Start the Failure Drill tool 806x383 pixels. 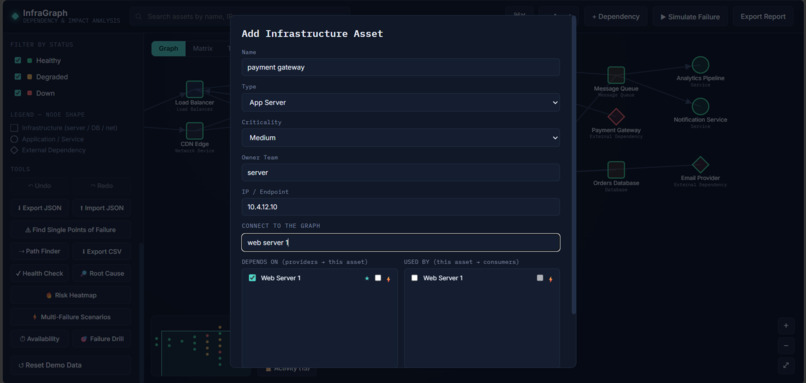coord(101,339)
